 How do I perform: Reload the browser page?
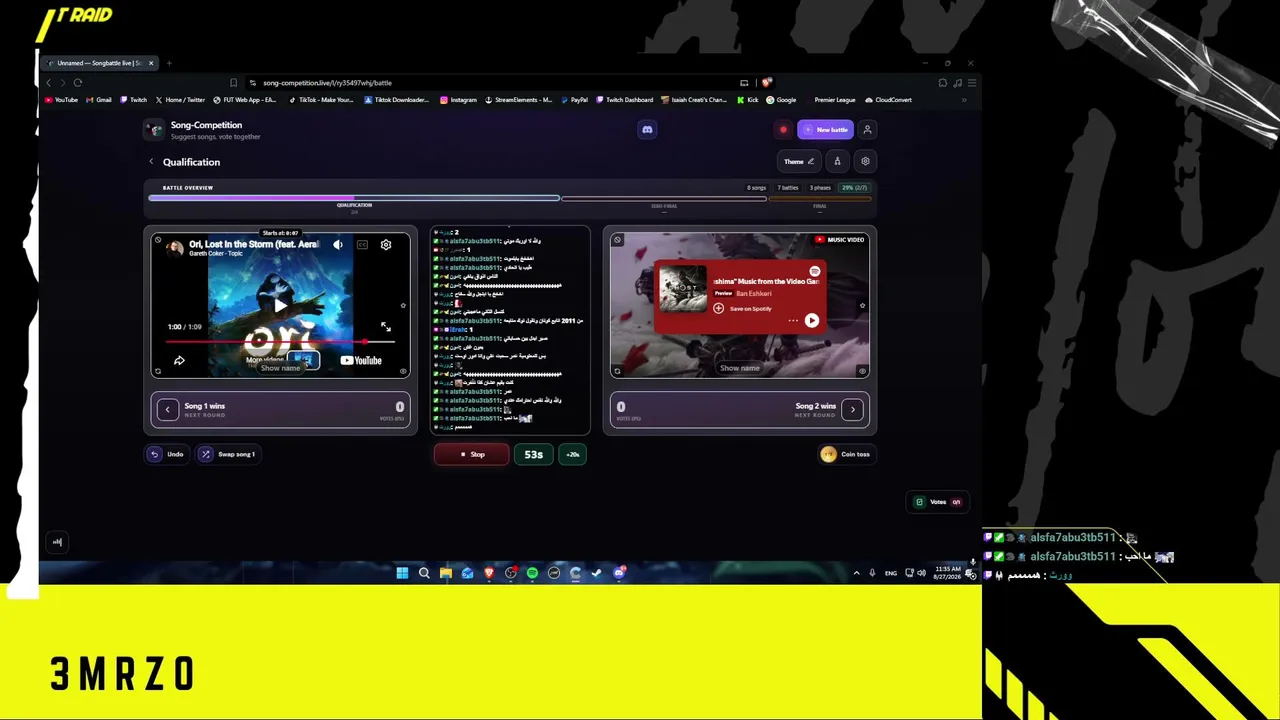78,83
